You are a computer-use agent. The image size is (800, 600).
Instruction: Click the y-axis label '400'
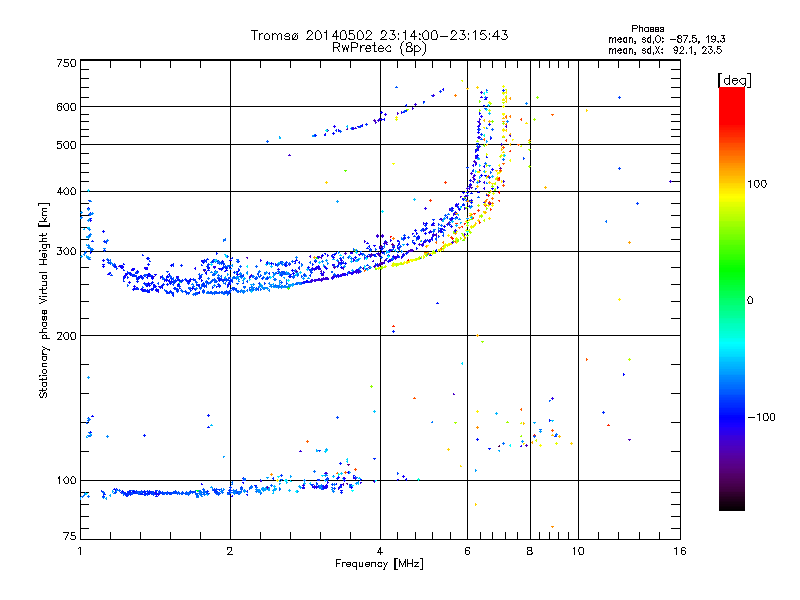coord(66,192)
